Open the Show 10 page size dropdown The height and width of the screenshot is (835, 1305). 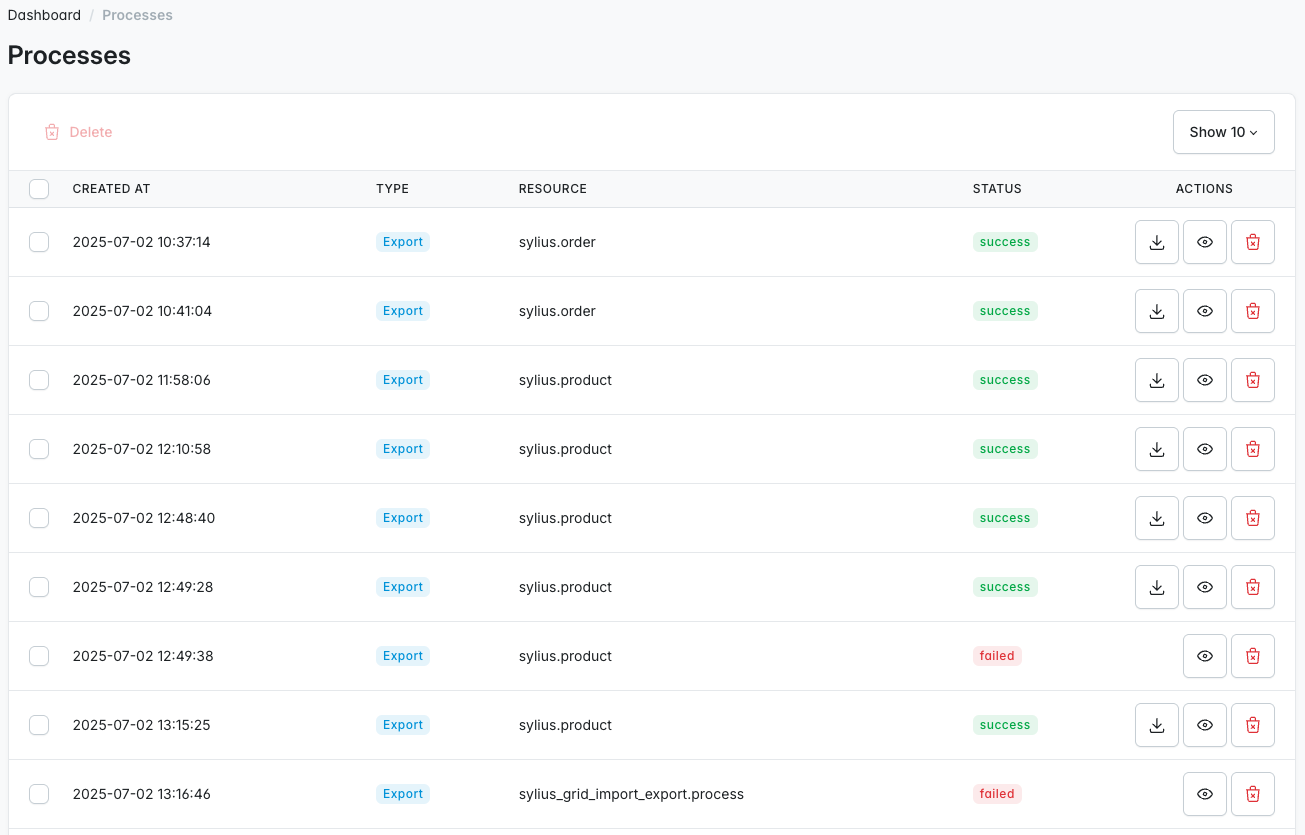1223,132
